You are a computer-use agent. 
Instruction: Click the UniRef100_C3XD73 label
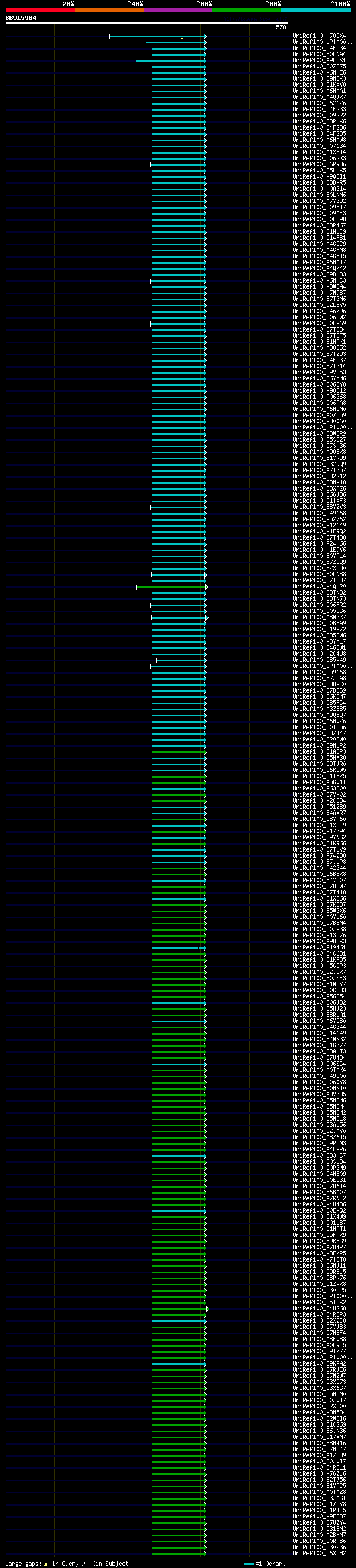tap(319, 1382)
